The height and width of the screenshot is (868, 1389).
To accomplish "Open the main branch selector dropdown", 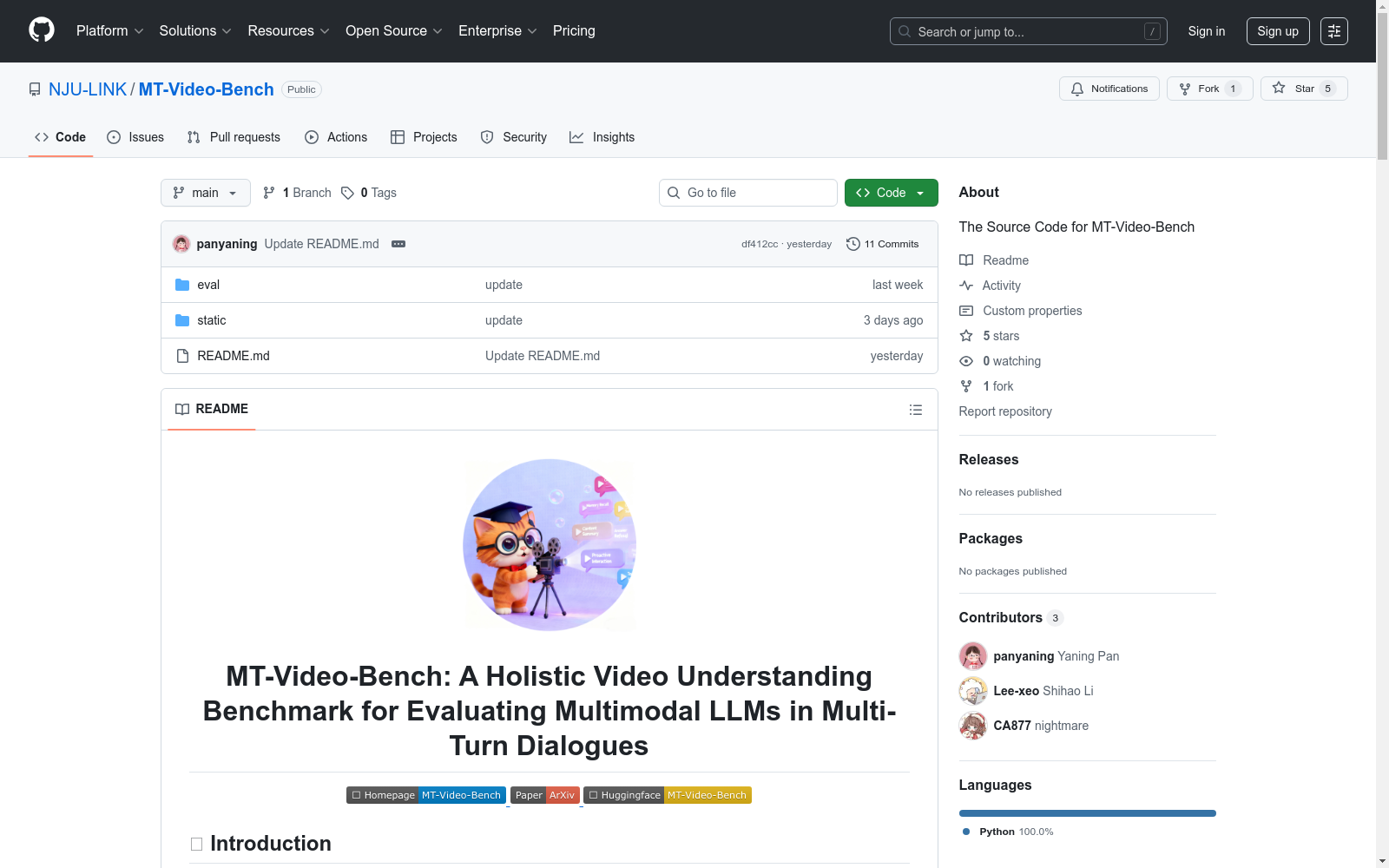I will click(206, 193).
